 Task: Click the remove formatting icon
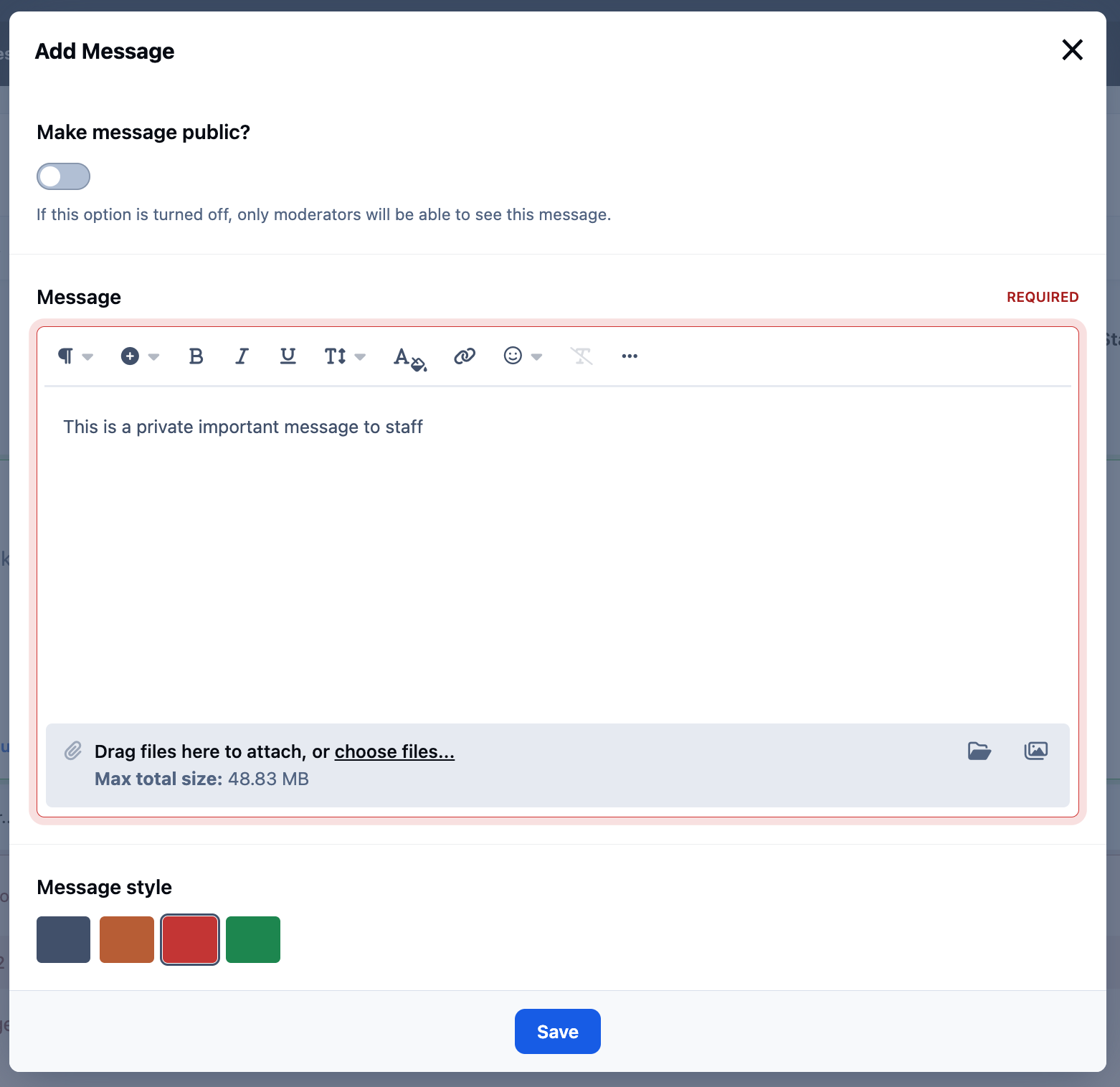(582, 356)
